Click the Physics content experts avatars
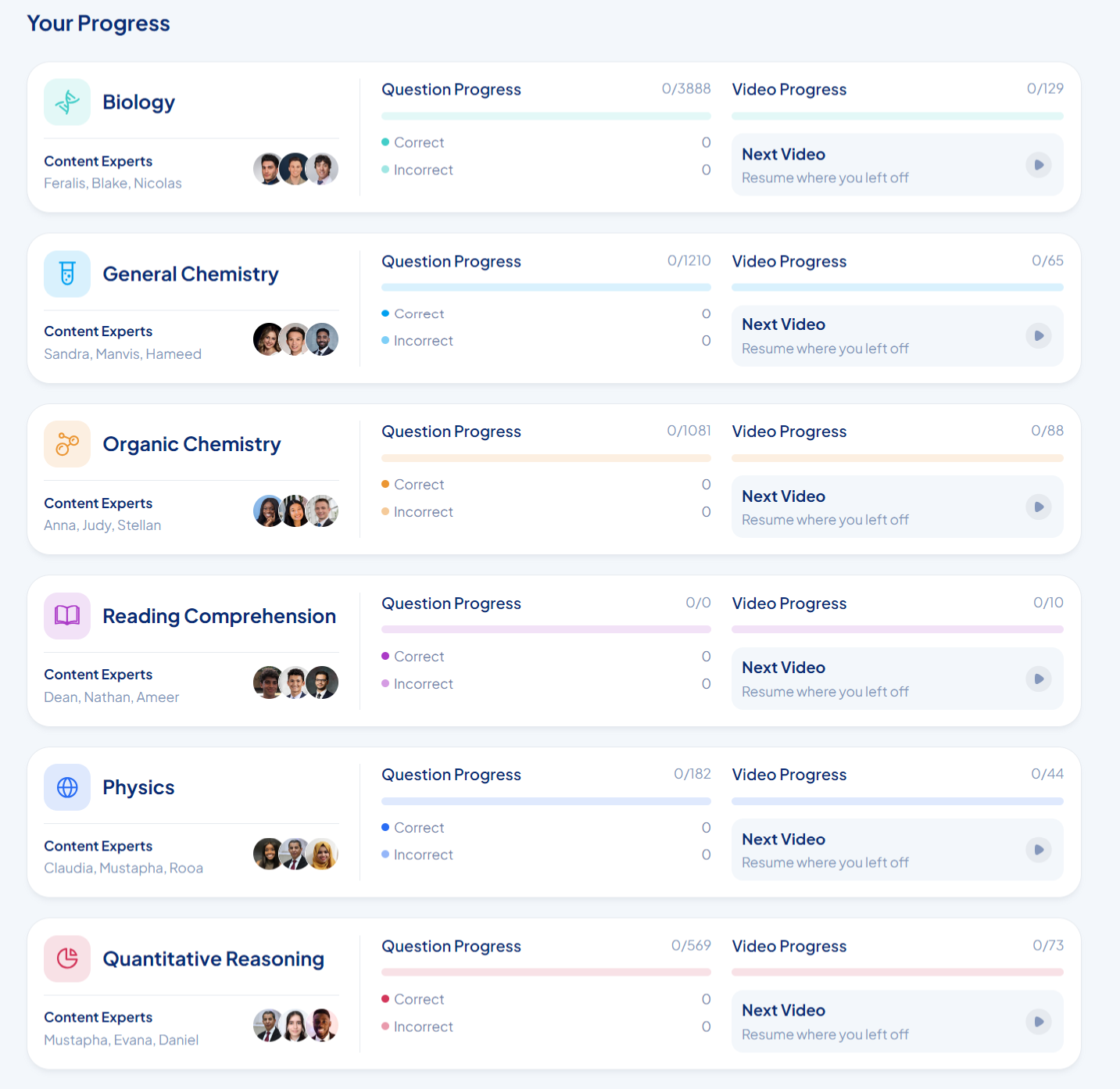 pyautogui.click(x=295, y=854)
